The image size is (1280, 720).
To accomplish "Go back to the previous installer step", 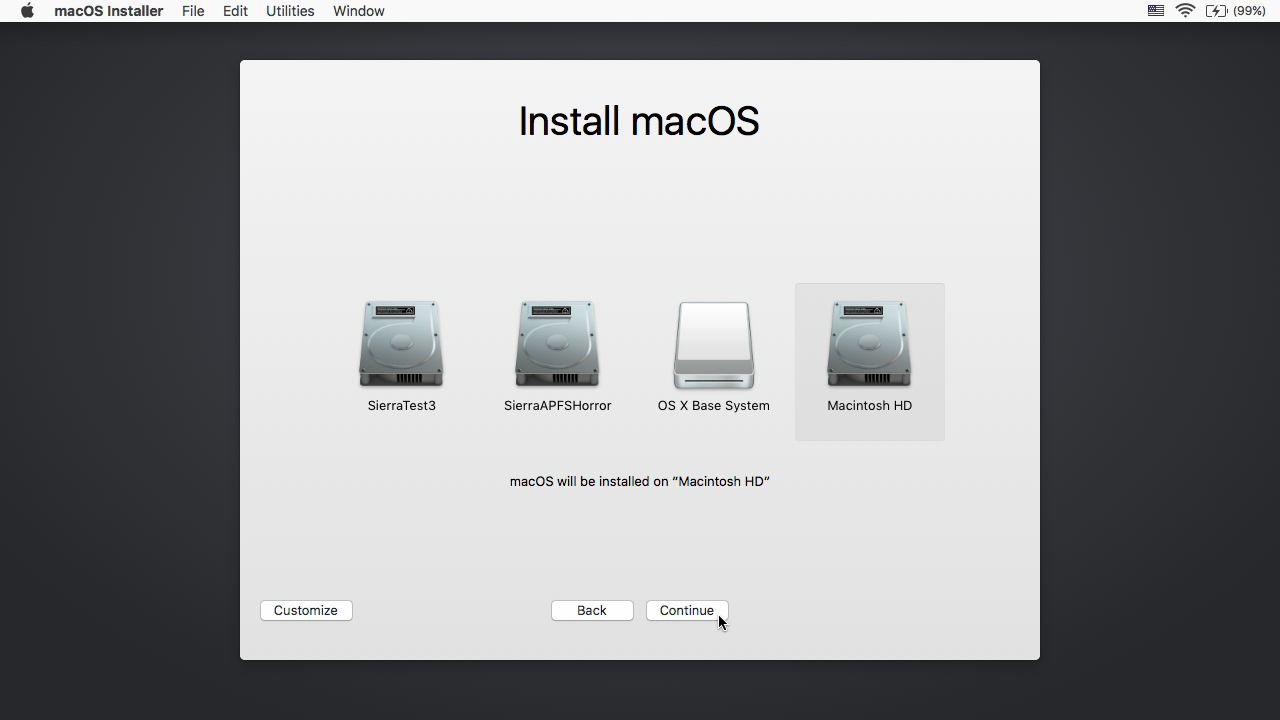I will click(x=591, y=610).
